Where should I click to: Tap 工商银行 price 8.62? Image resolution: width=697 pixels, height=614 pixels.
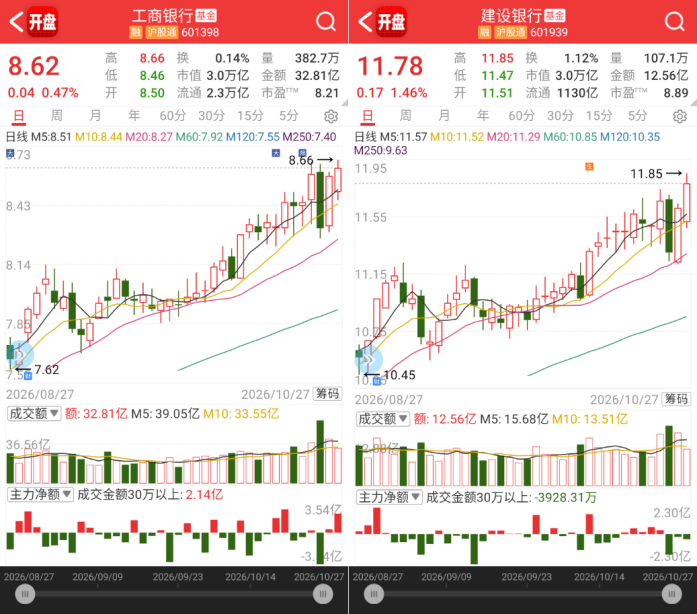(34, 66)
